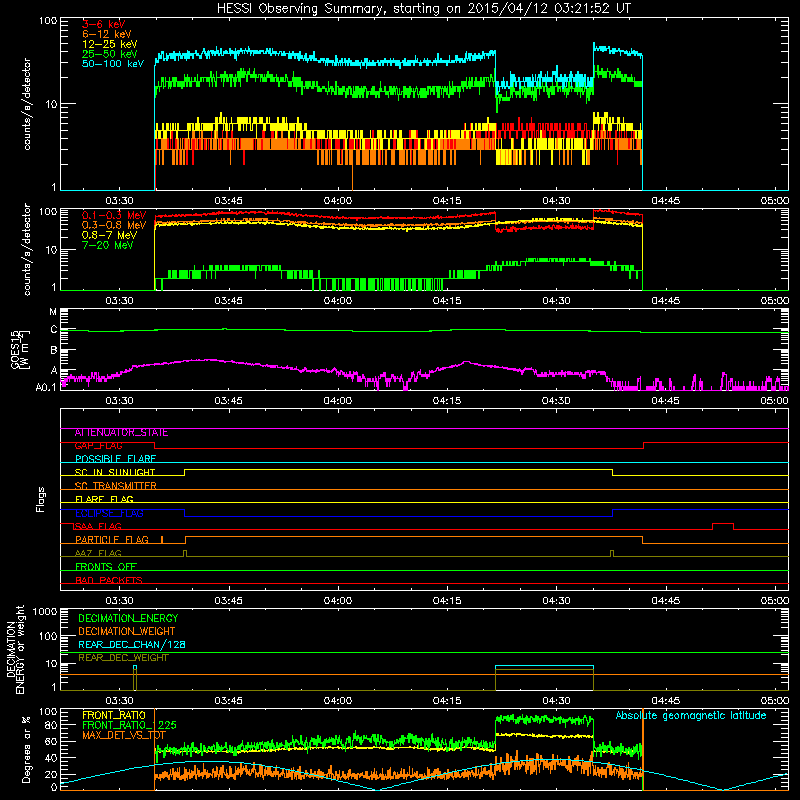
Task: Click the 05:00 tick label under decimation panel
Action: [x=774, y=701]
